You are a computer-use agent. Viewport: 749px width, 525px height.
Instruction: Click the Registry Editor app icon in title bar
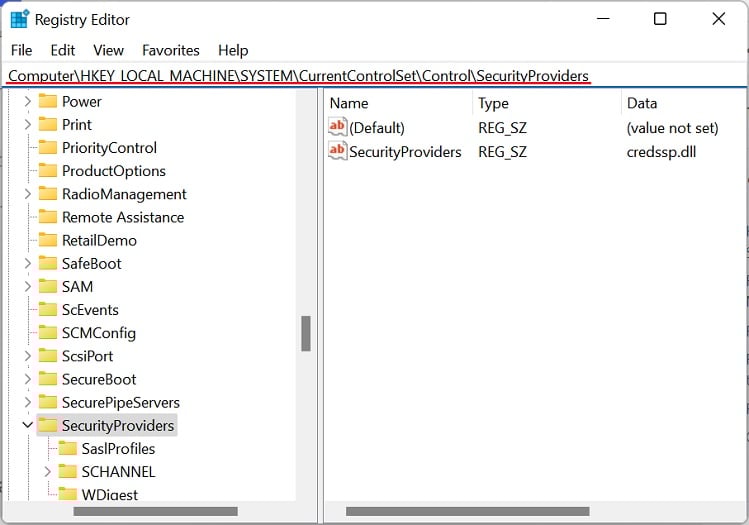(20, 20)
